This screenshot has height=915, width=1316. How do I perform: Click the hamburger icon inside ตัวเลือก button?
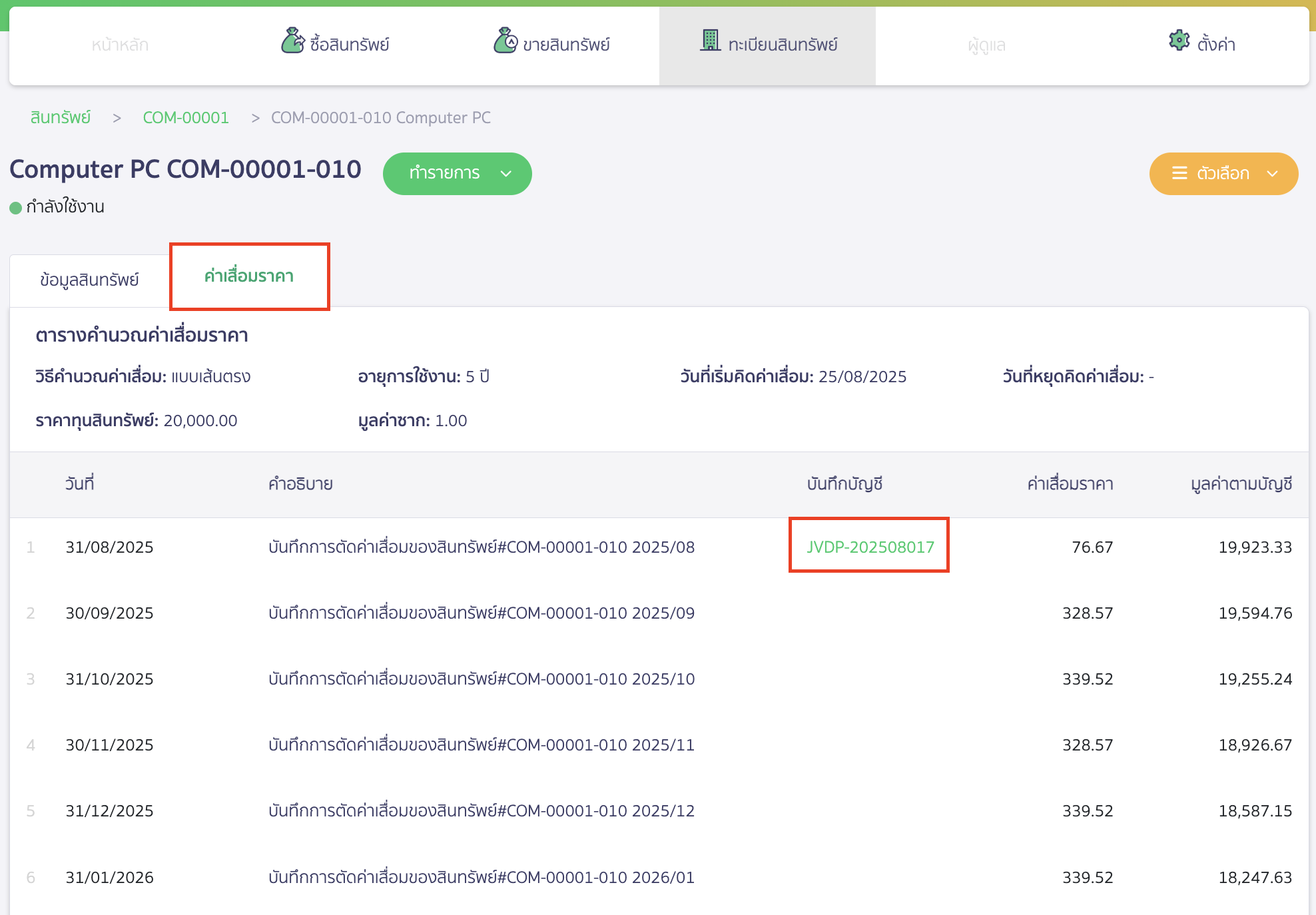pos(1179,174)
